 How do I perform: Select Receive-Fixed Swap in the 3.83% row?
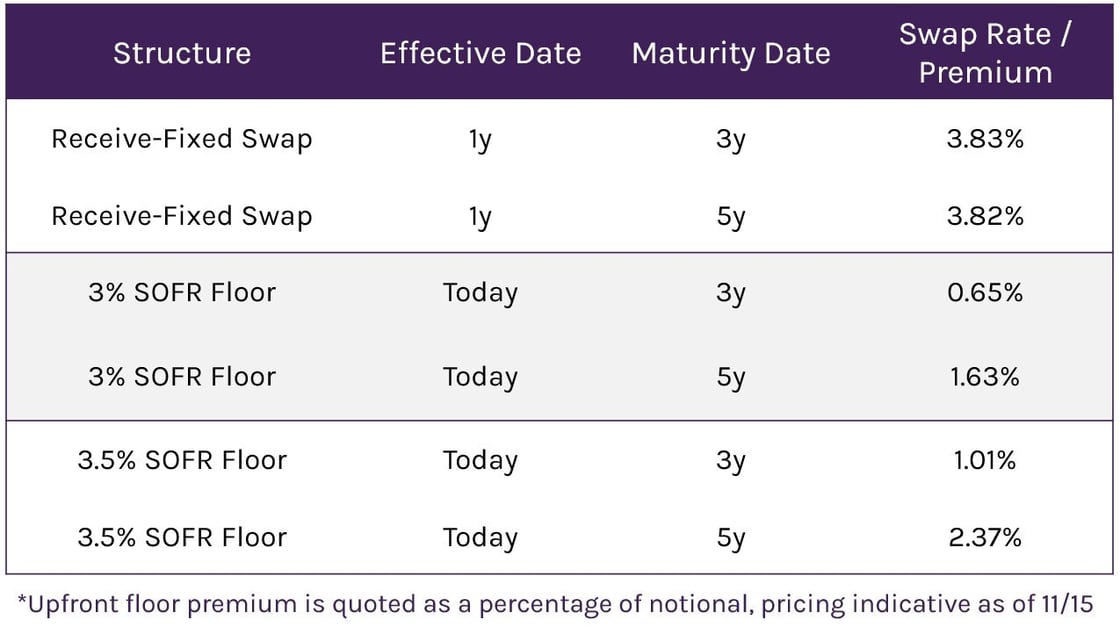[181, 139]
